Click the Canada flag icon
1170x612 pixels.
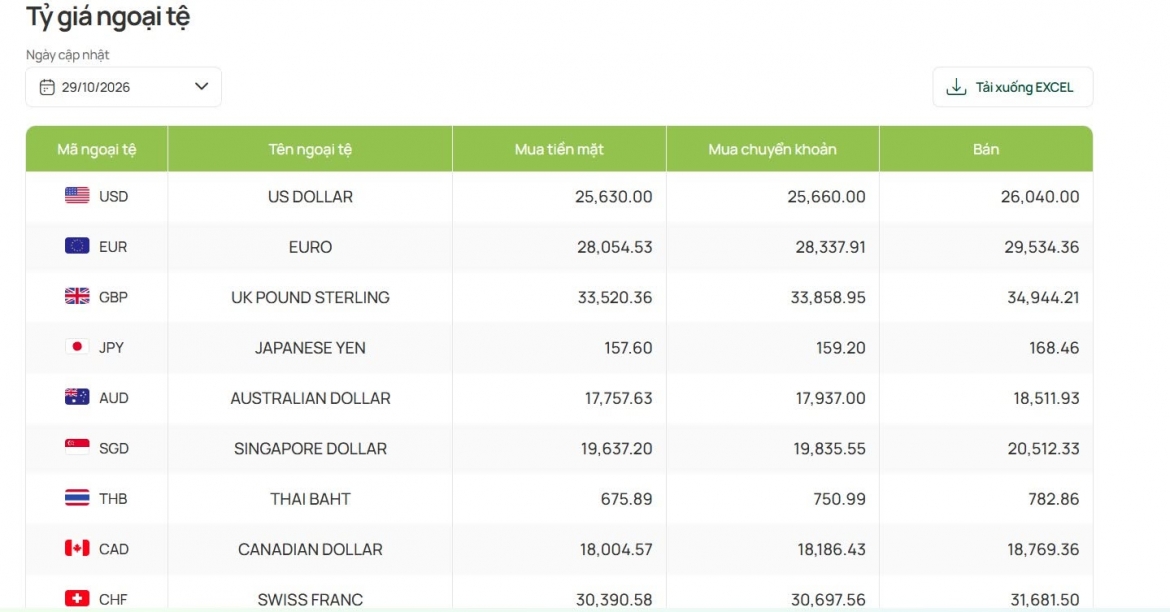click(x=77, y=548)
